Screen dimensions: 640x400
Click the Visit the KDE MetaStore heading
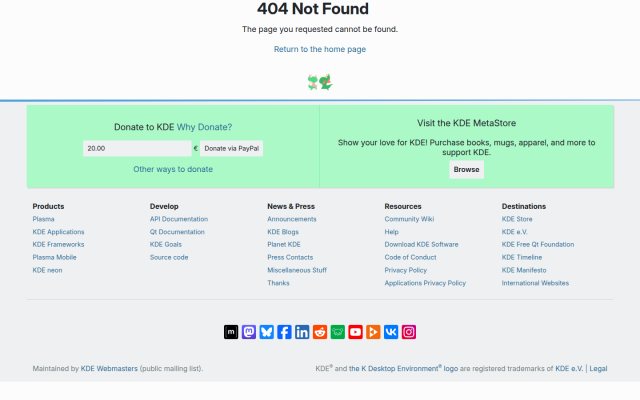467,123
